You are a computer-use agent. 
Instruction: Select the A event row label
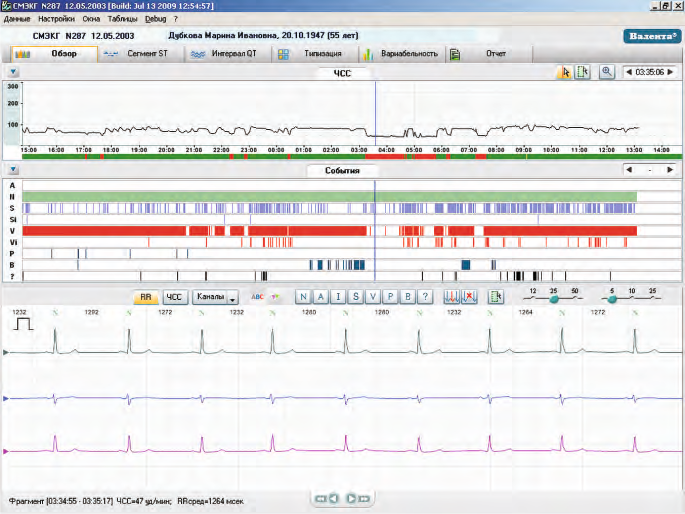pos(12,186)
